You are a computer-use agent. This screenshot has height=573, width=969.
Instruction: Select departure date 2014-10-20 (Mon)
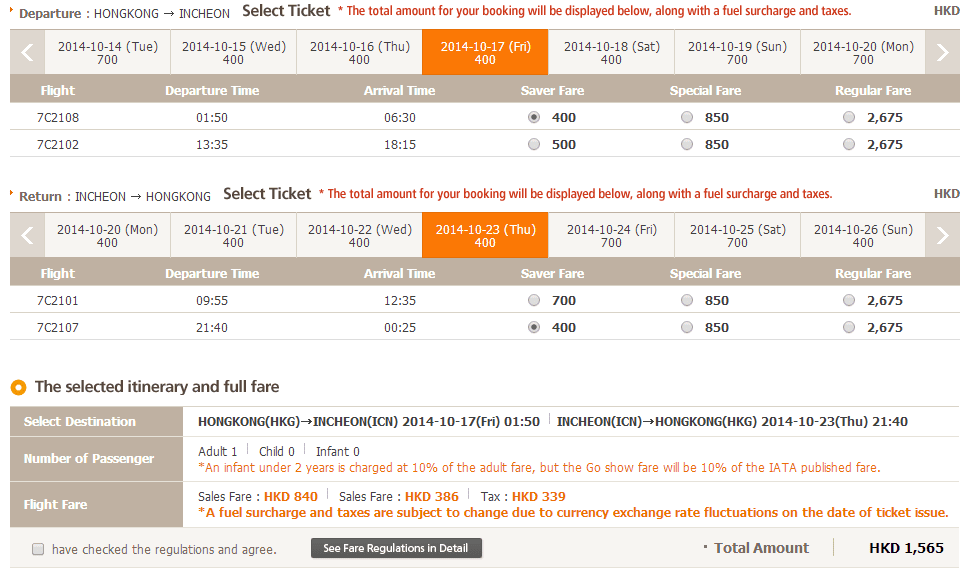click(863, 53)
